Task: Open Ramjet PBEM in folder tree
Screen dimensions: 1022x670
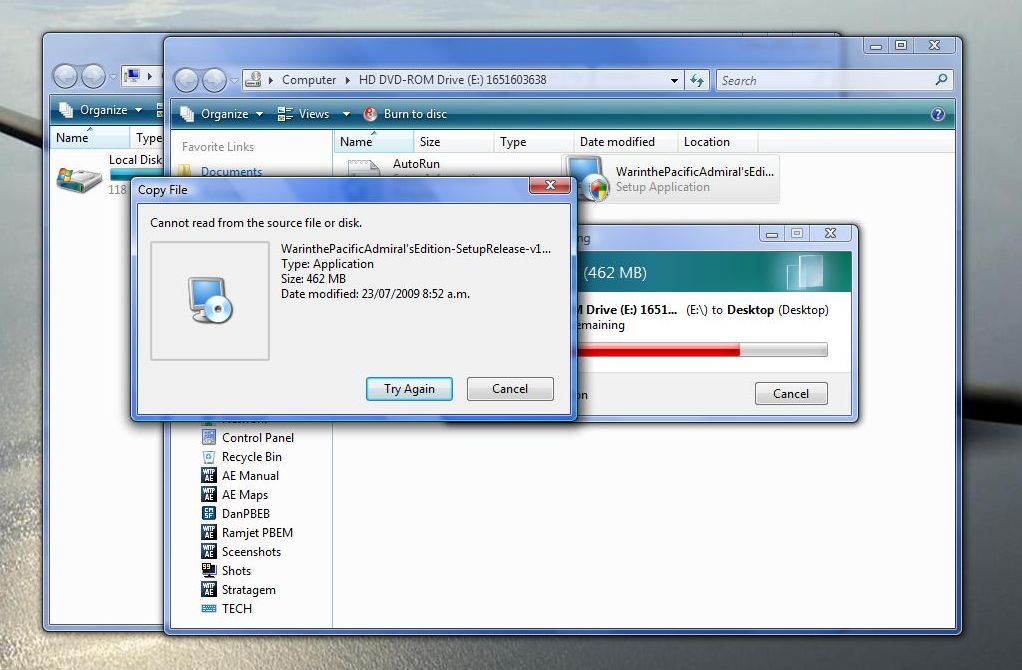Action: 257,532
